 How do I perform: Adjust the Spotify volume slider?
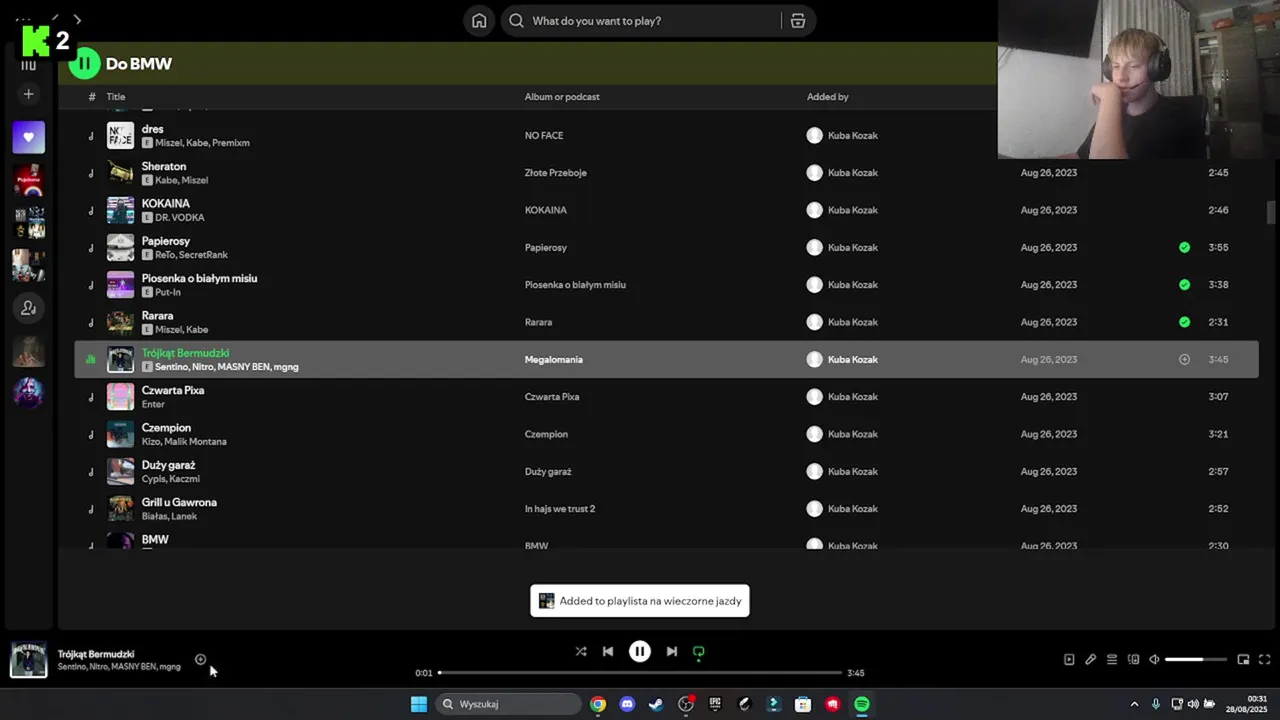click(x=1196, y=660)
